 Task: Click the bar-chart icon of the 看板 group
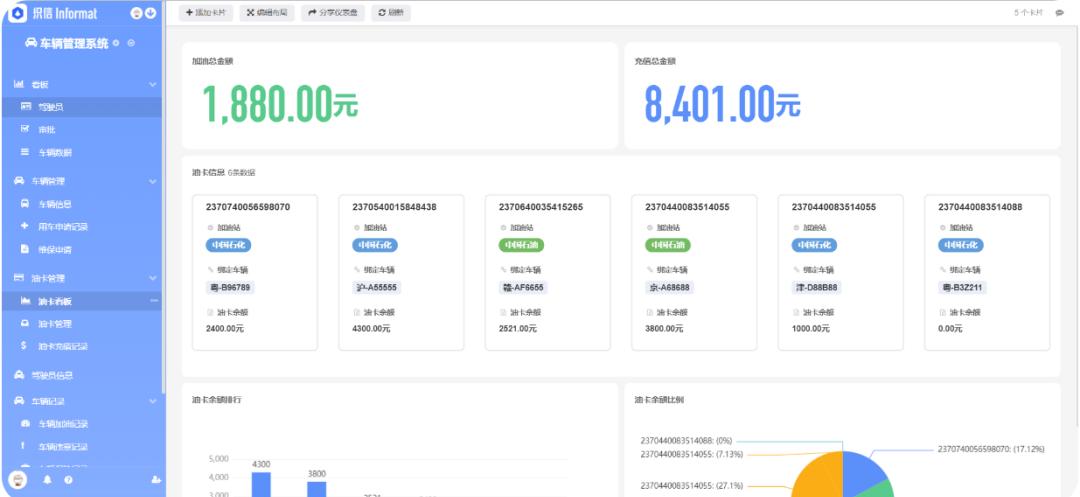coord(19,84)
